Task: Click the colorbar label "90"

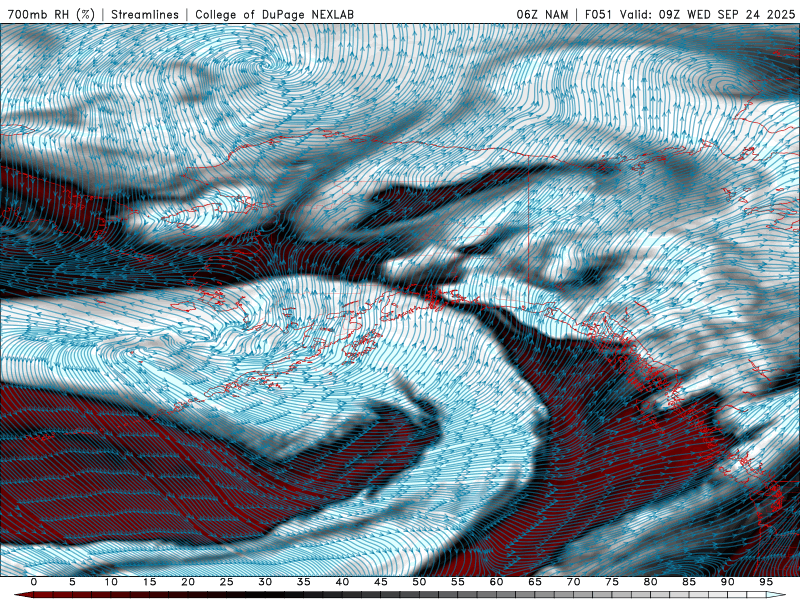Action: pos(727,582)
